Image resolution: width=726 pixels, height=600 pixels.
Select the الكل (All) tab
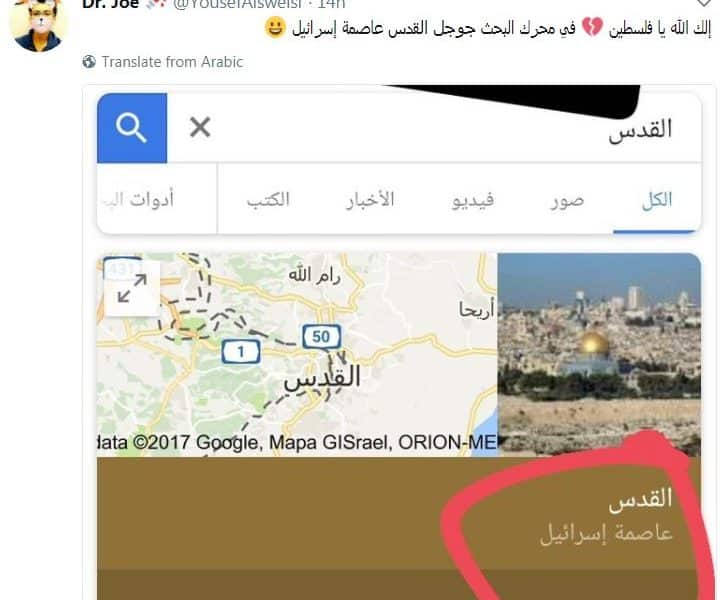point(657,200)
